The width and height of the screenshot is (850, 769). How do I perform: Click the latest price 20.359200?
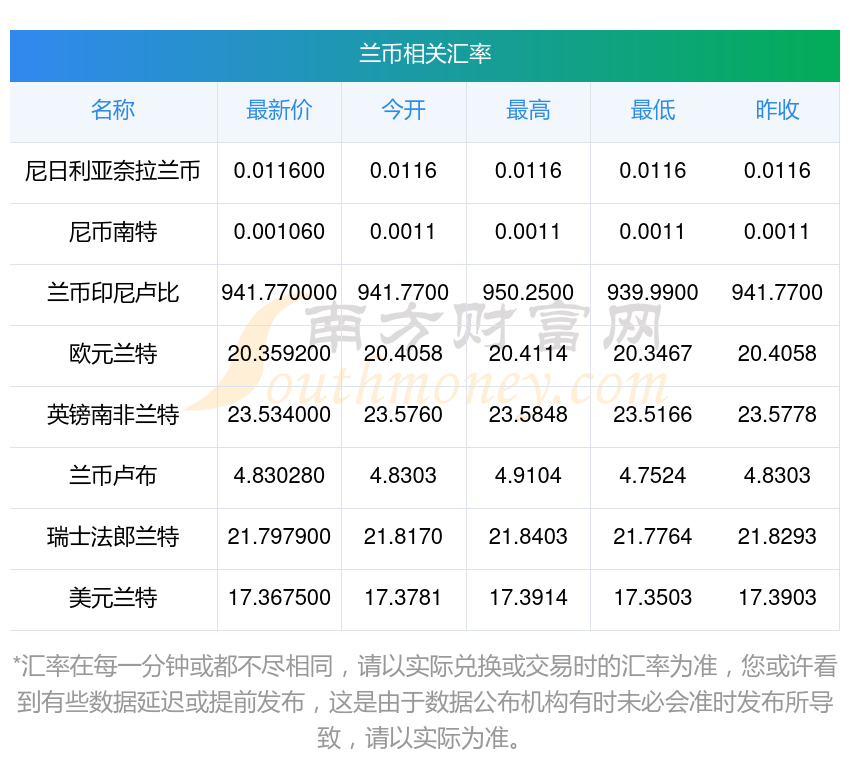tap(279, 354)
